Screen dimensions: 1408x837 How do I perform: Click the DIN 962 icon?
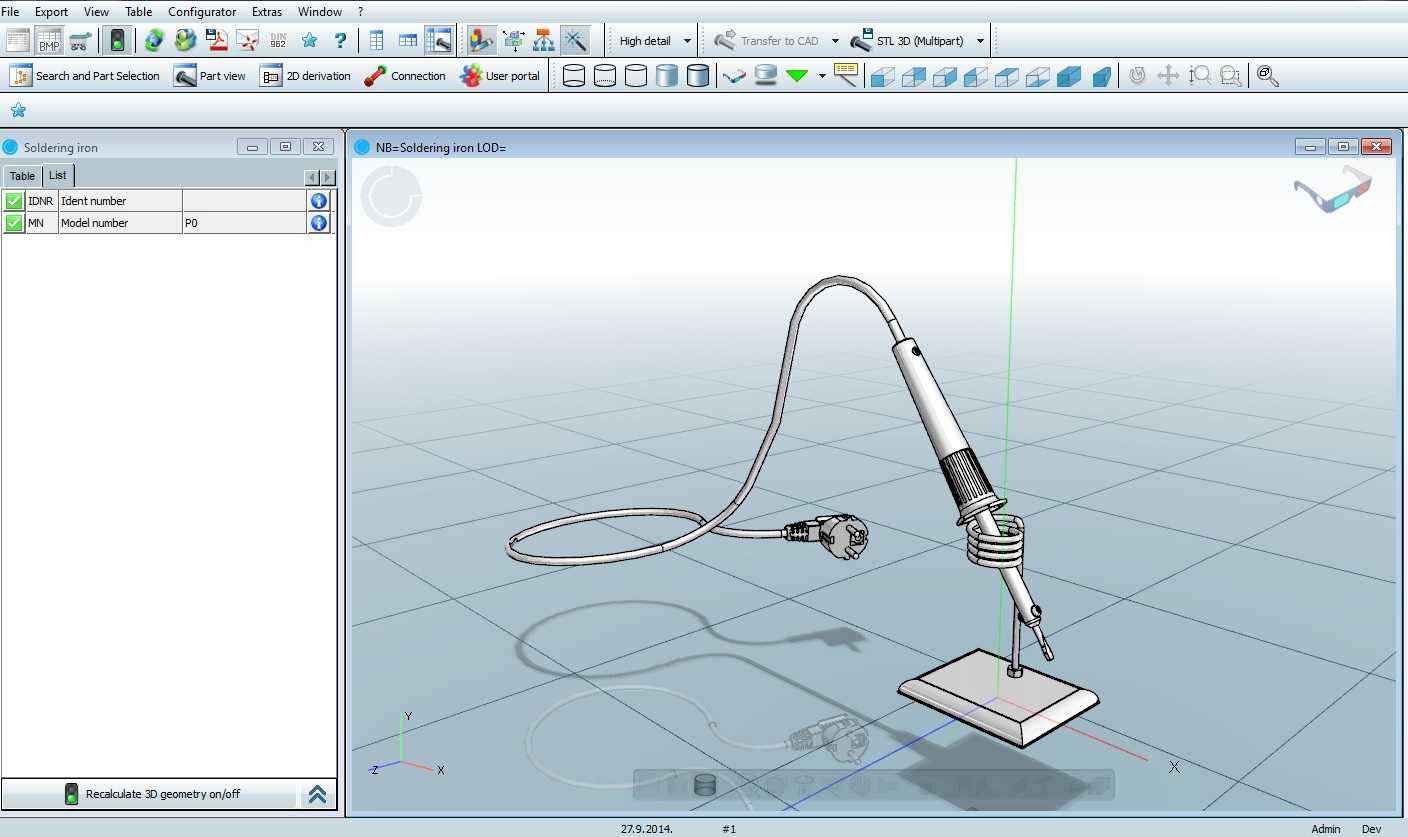pos(278,41)
